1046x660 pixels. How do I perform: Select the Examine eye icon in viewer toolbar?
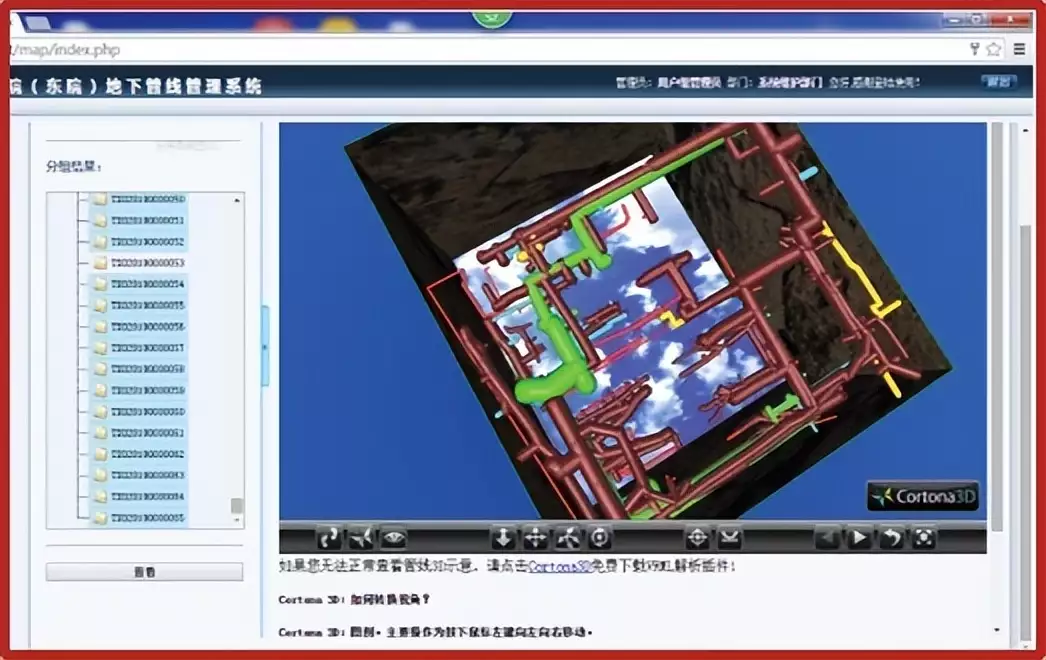pyautogui.click(x=393, y=538)
